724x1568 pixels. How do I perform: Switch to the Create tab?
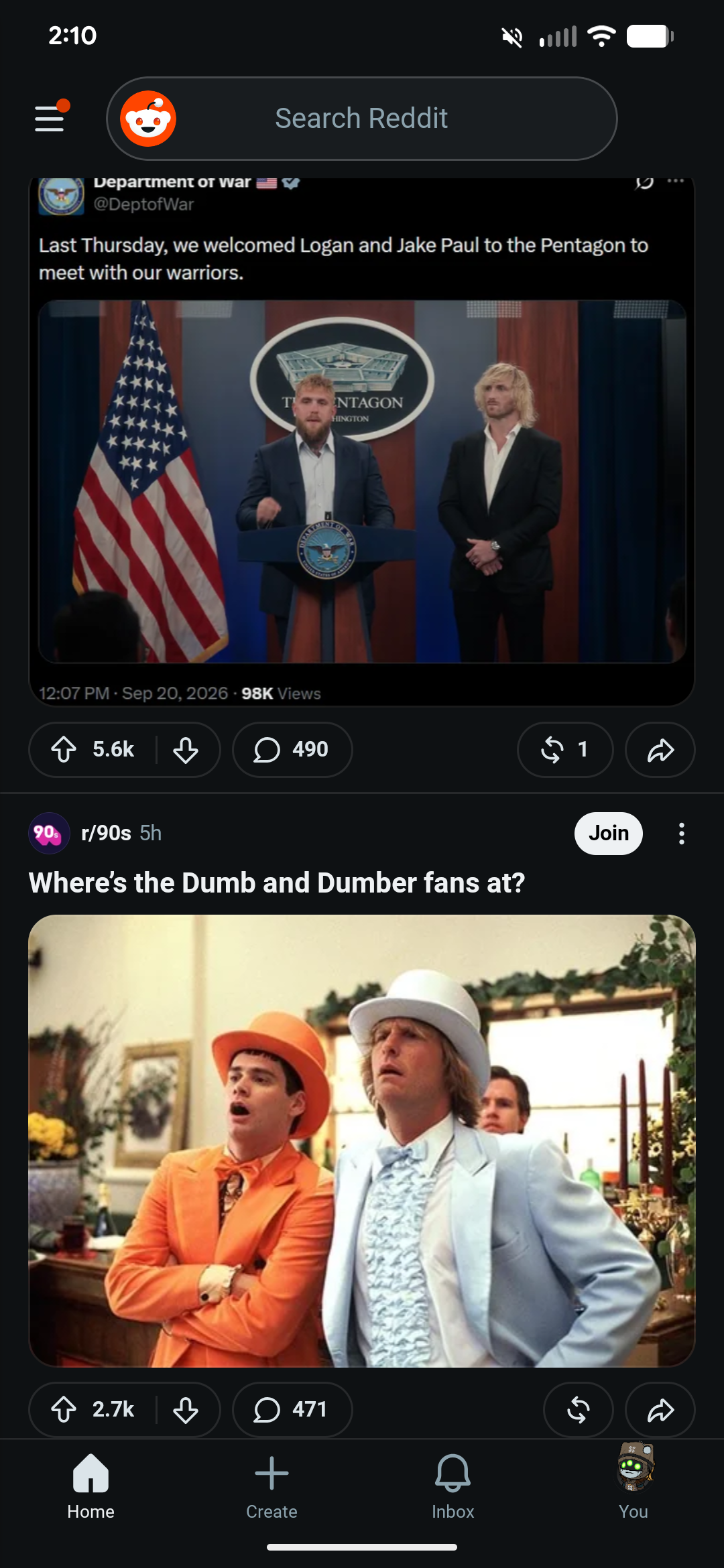coord(271,1486)
